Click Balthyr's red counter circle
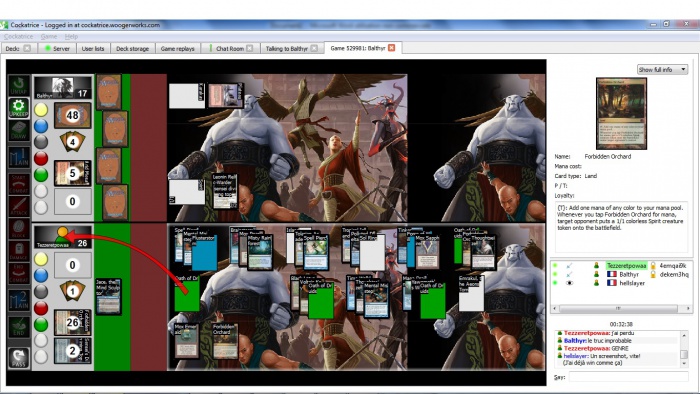This screenshot has height=394, width=700. point(41,158)
